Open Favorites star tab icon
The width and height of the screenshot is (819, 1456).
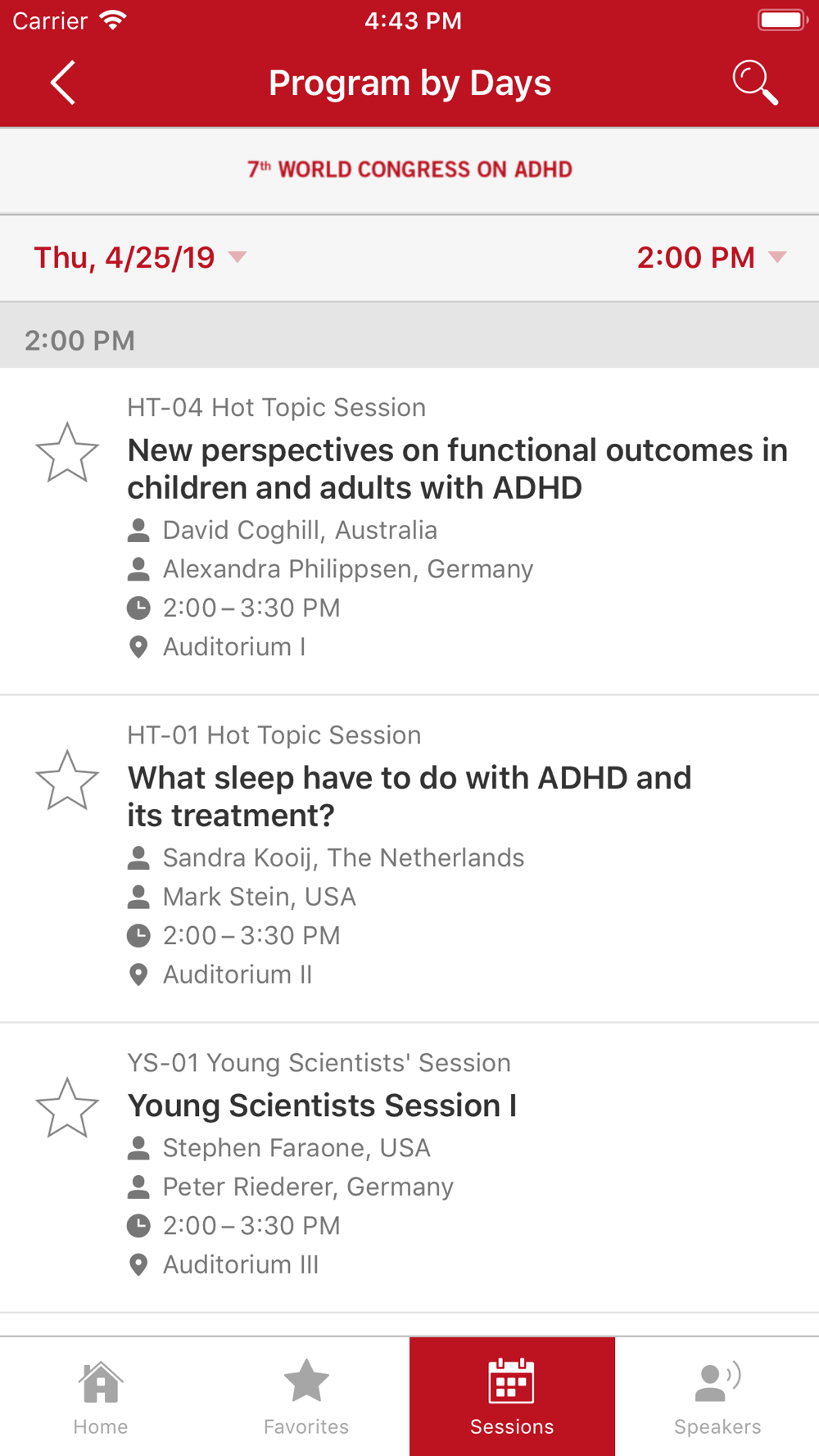tap(306, 1380)
